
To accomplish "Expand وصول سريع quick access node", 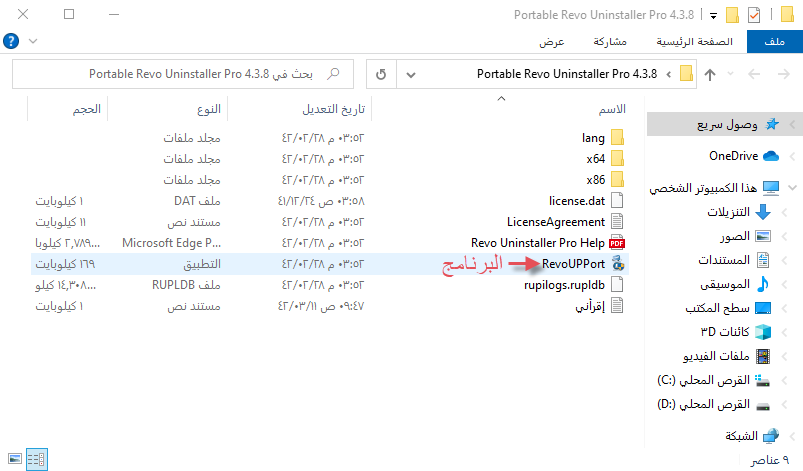I will [792, 124].
